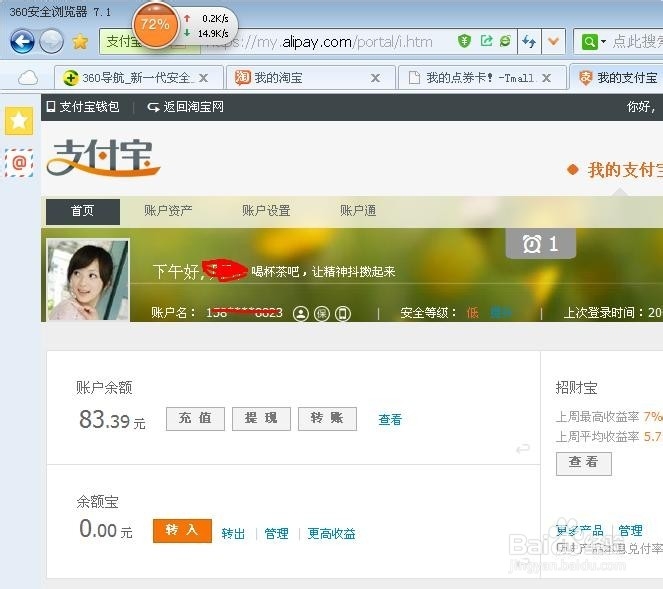Click the 保 account insurance icon
The width and height of the screenshot is (663, 589).
click(321, 313)
